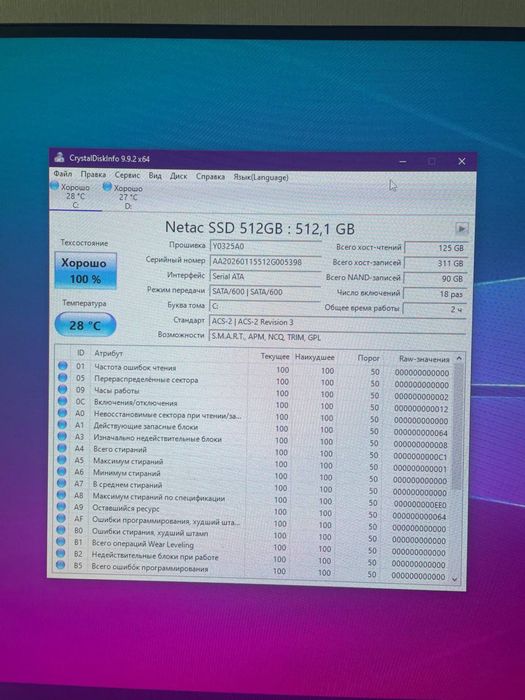The image size is (525, 700).
Task: Select the row Всего стираний
Action: coord(253,451)
